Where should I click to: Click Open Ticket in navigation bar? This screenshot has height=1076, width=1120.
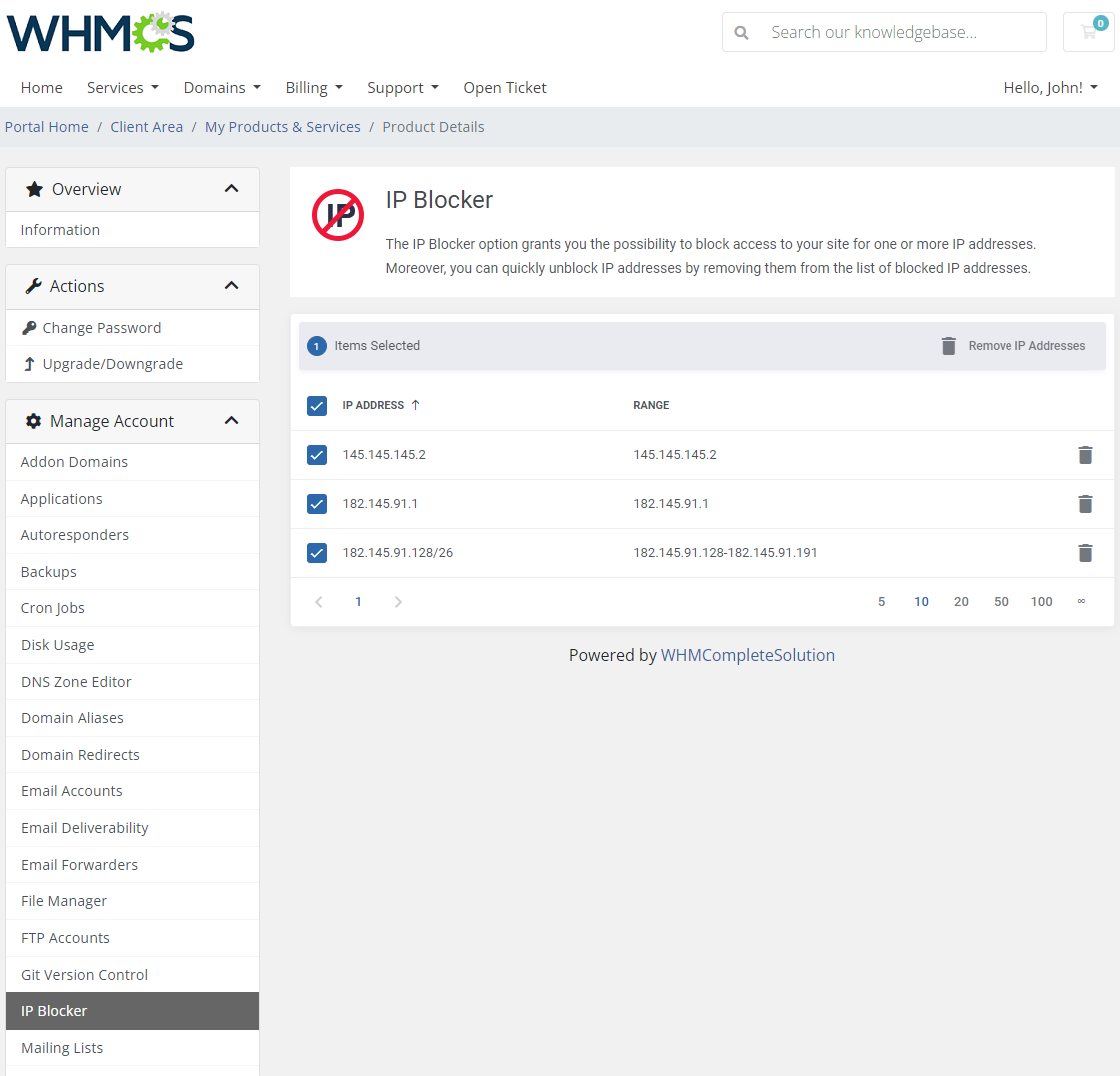click(505, 88)
